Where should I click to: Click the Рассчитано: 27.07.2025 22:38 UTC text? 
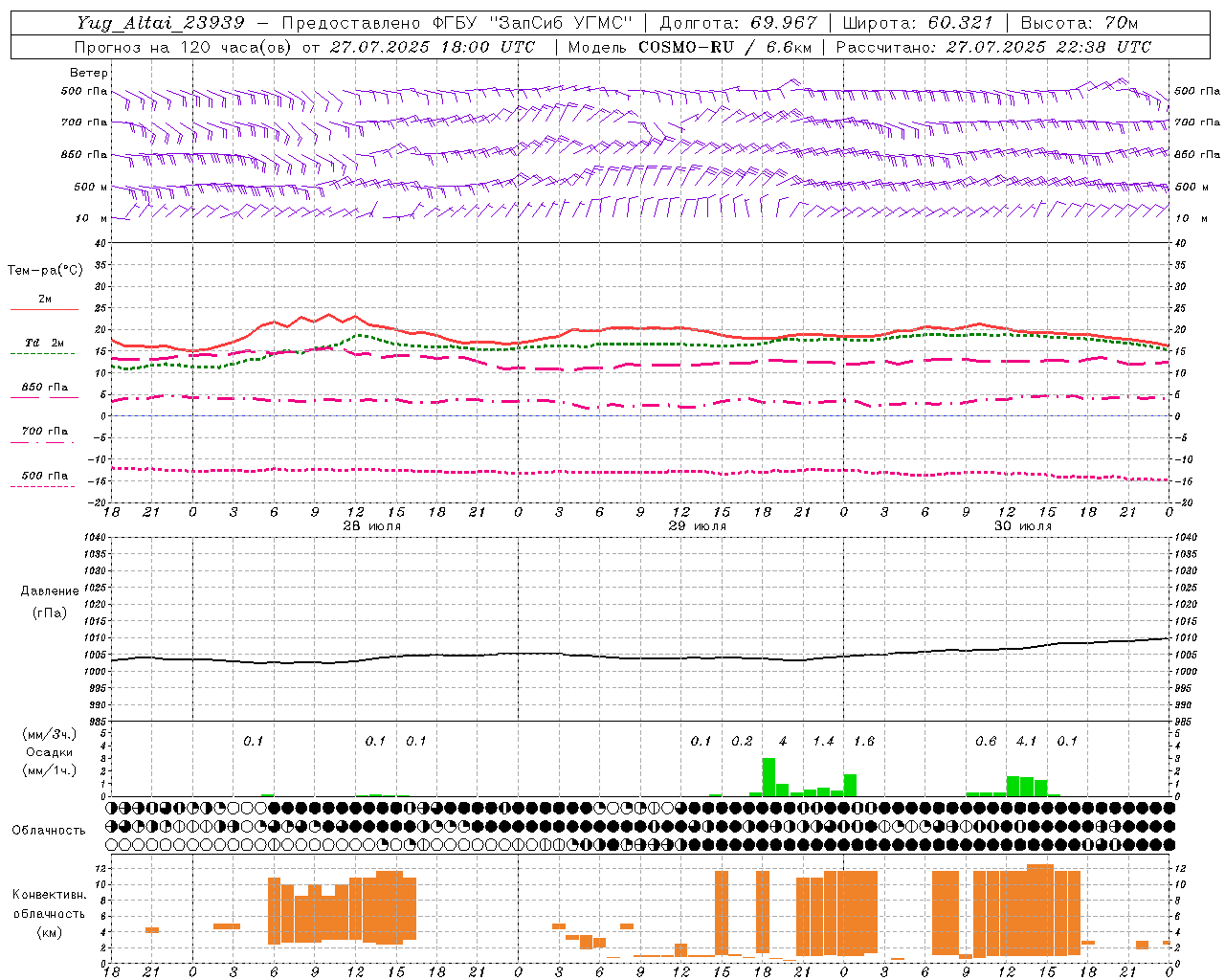[993, 47]
